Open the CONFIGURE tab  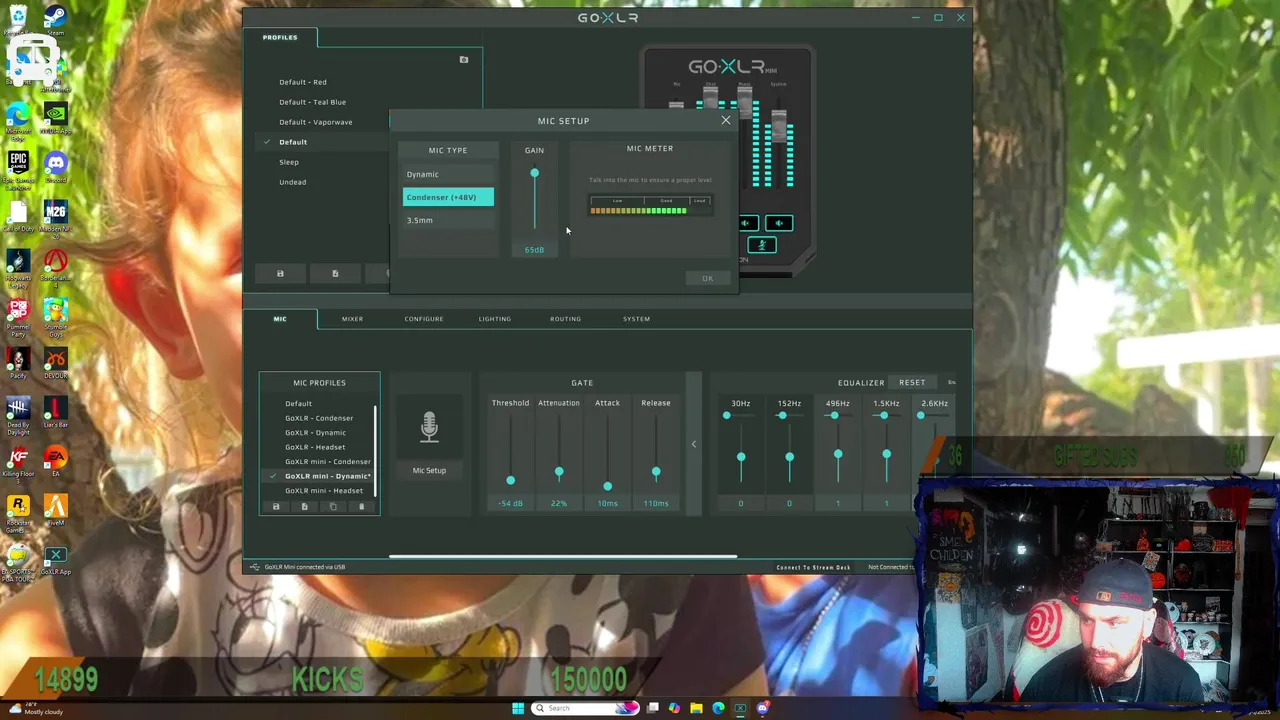424,319
